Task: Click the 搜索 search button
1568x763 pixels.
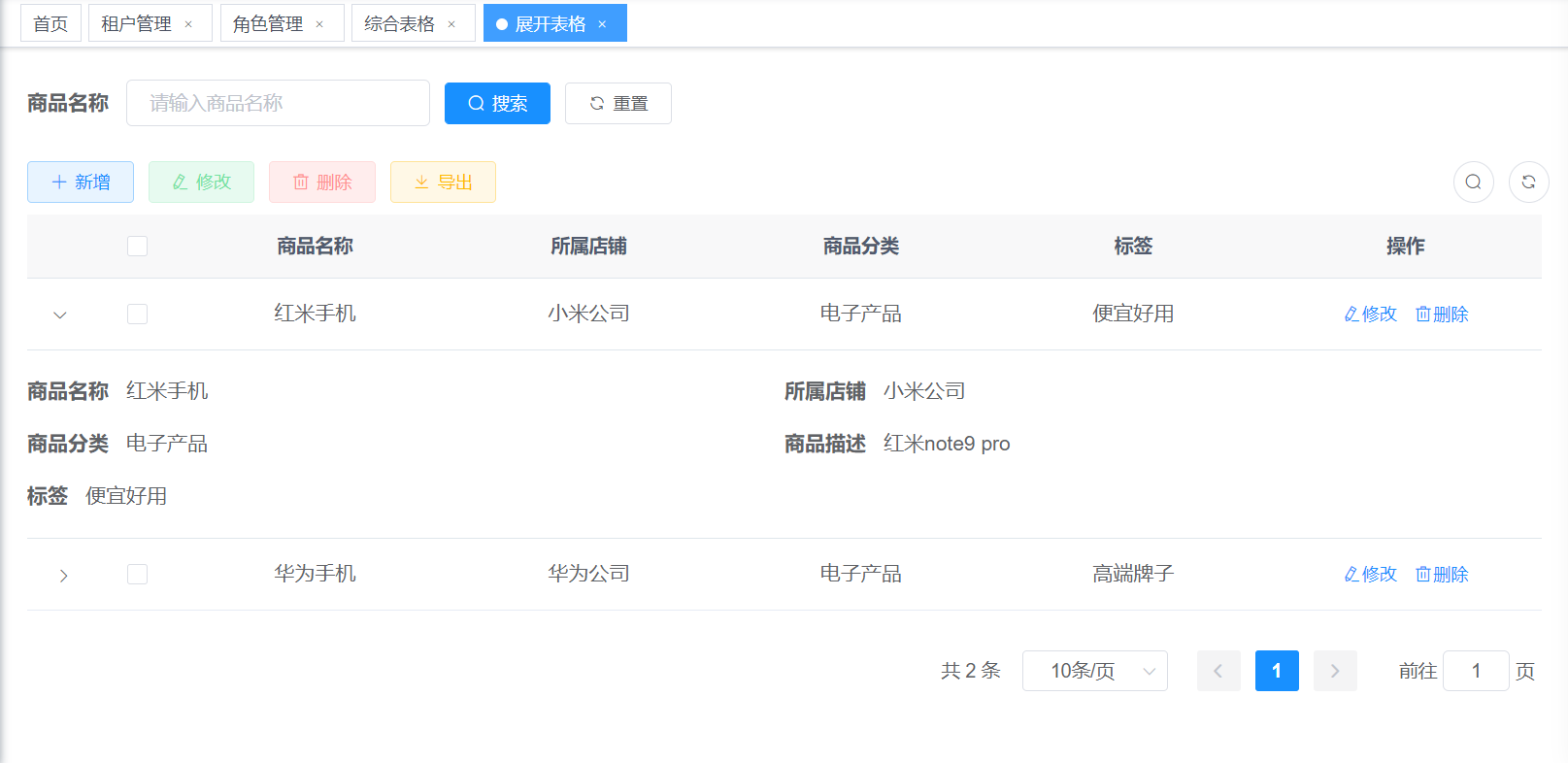Action: [497, 103]
